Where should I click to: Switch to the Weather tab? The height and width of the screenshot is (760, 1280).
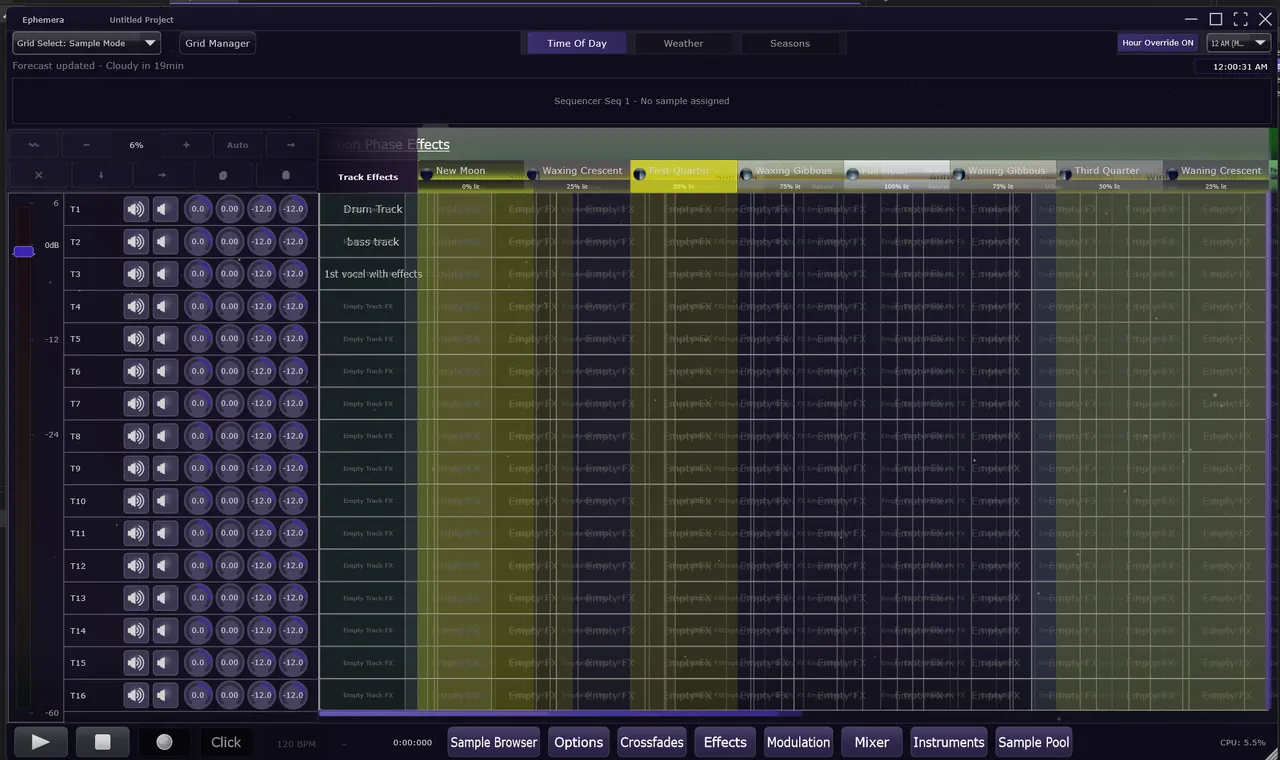[x=683, y=43]
